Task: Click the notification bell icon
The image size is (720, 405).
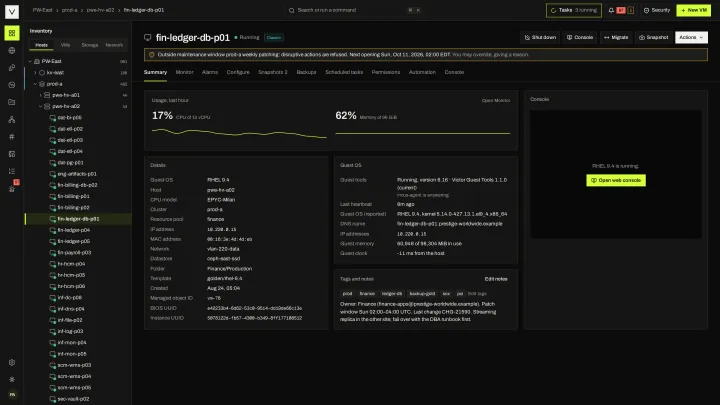Action: pos(611,10)
